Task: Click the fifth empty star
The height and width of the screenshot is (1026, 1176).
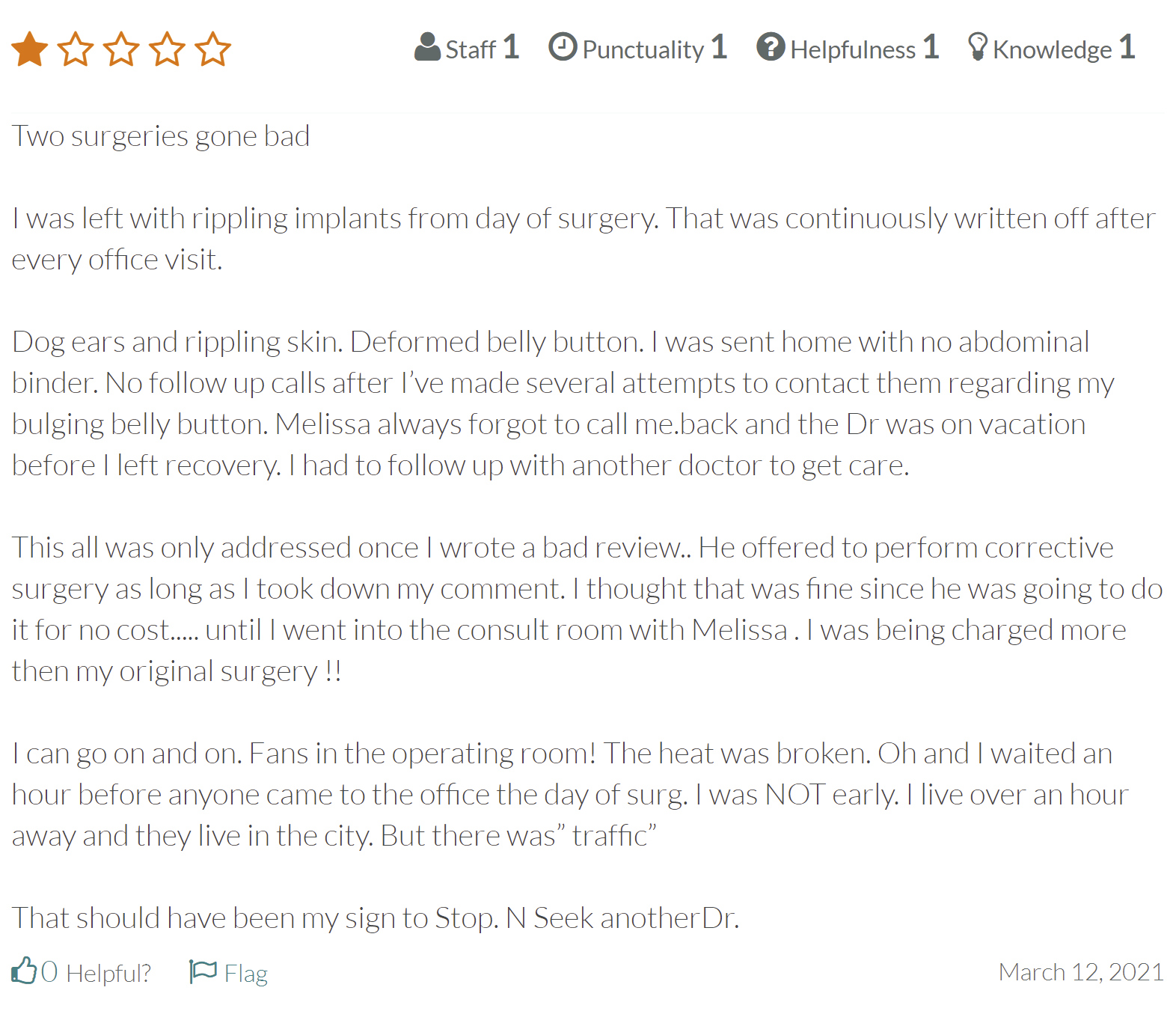Action: coord(213,49)
